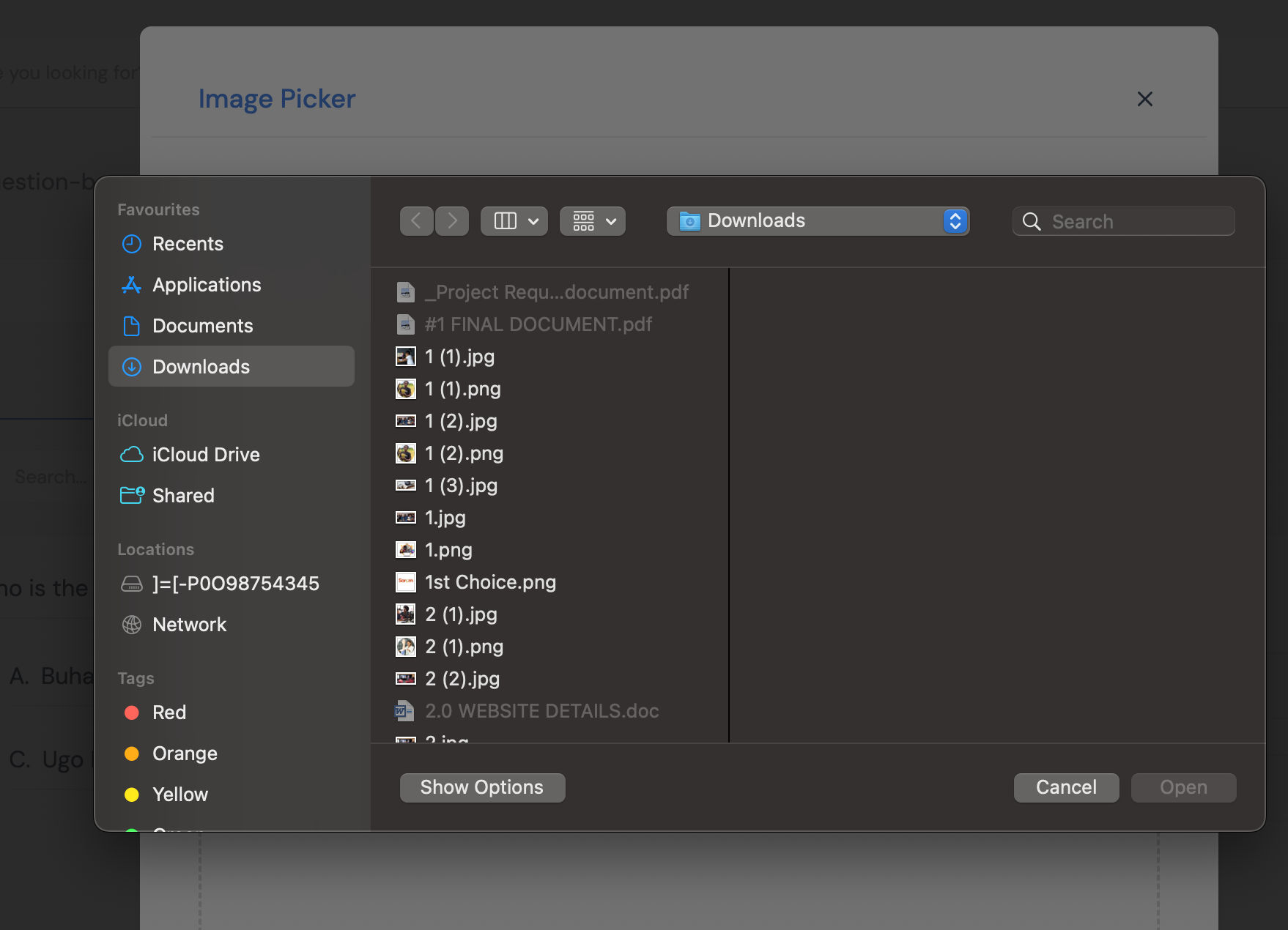Screen dimensions: 1288x930
Task: Click the Applications sidebar icon
Action: click(x=132, y=285)
